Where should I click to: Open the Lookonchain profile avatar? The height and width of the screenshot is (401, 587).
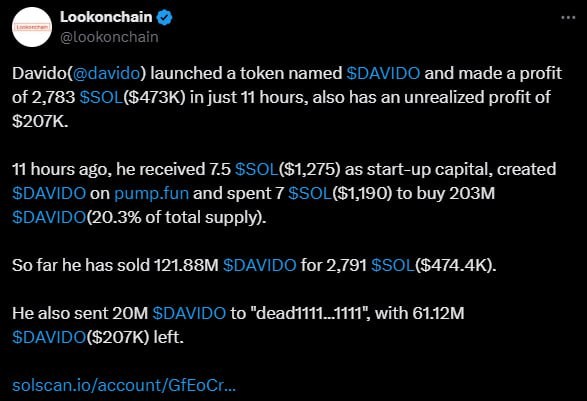tap(32, 27)
